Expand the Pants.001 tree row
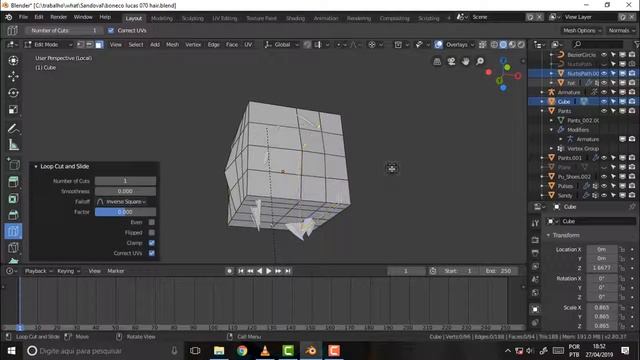The image size is (640, 360). pyautogui.click(x=542, y=158)
